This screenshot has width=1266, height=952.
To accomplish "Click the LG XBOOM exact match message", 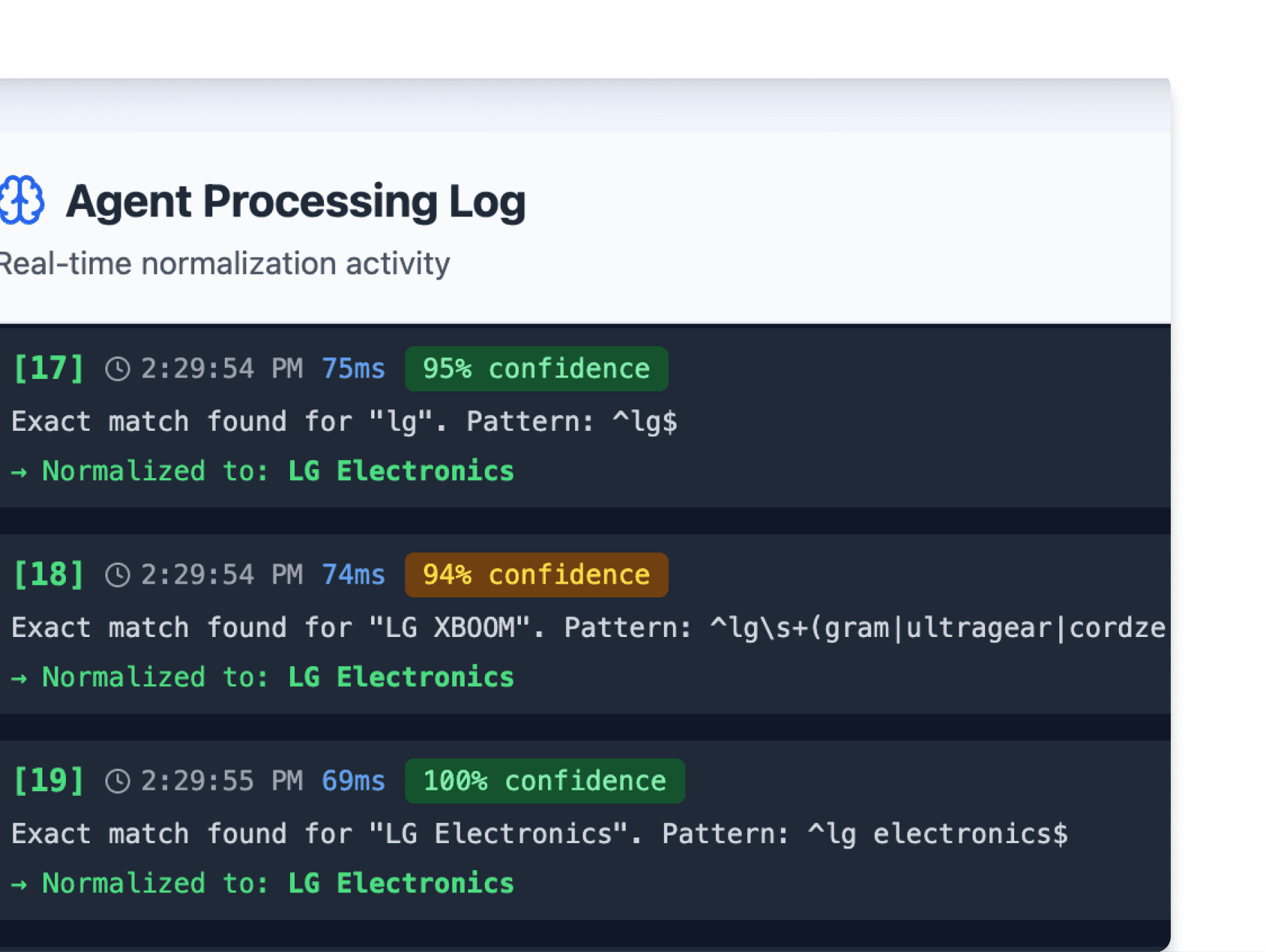I will point(588,627).
